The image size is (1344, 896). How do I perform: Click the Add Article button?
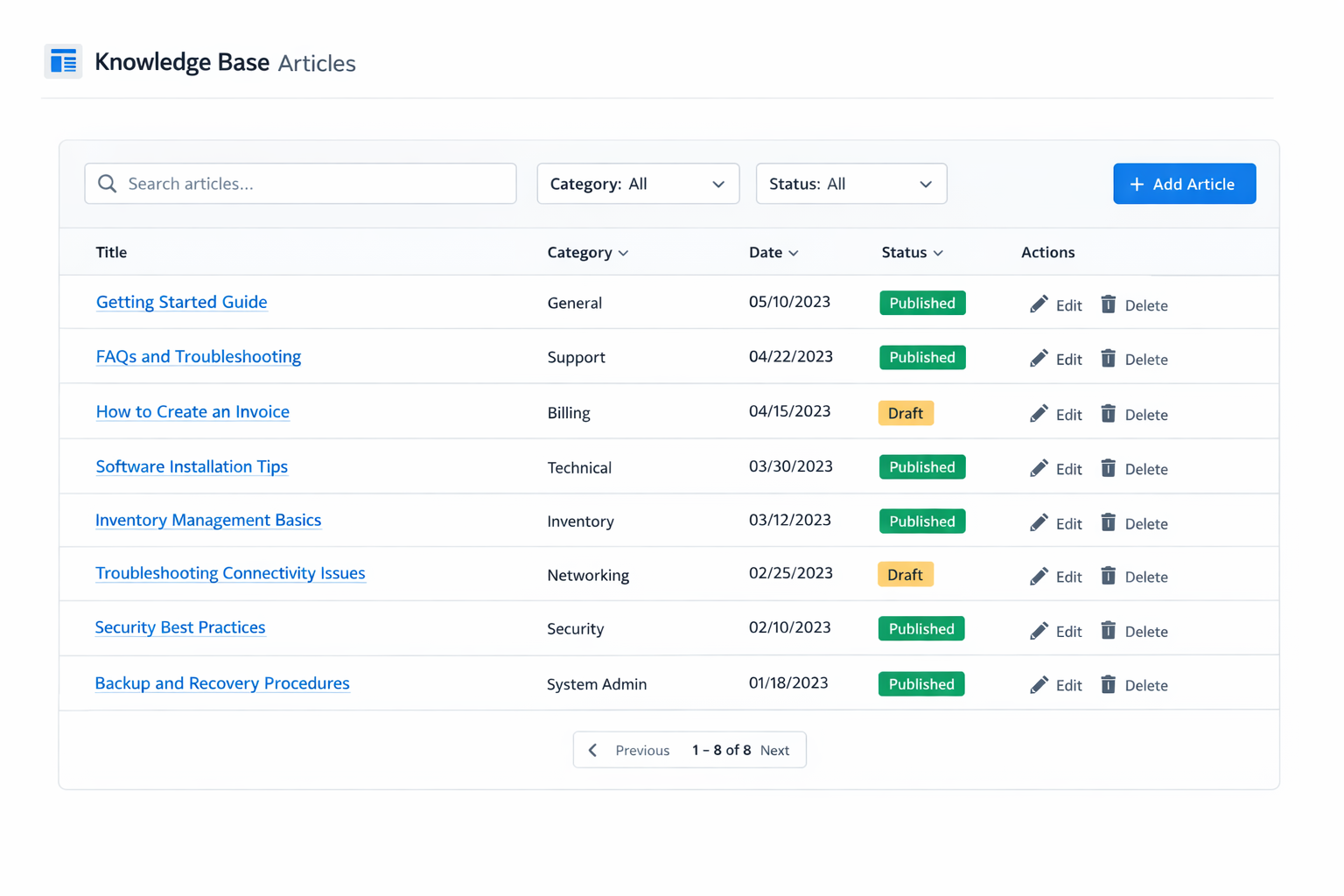click(1184, 184)
